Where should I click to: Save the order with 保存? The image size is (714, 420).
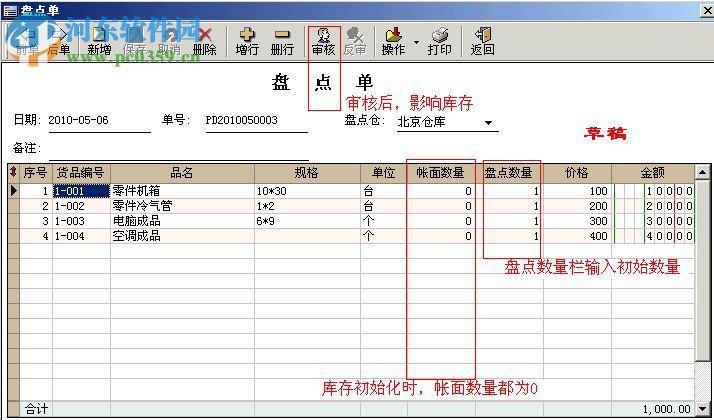coord(134,41)
